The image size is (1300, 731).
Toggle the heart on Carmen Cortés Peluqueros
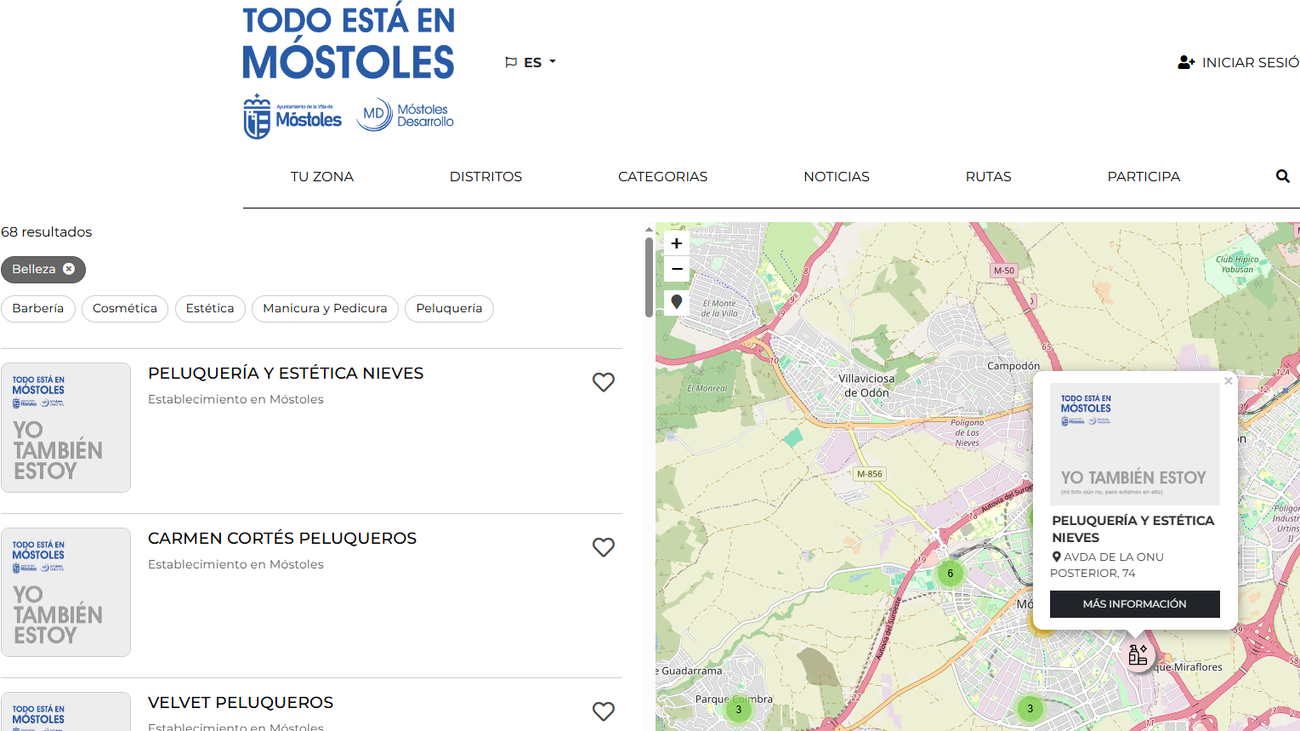point(603,547)
